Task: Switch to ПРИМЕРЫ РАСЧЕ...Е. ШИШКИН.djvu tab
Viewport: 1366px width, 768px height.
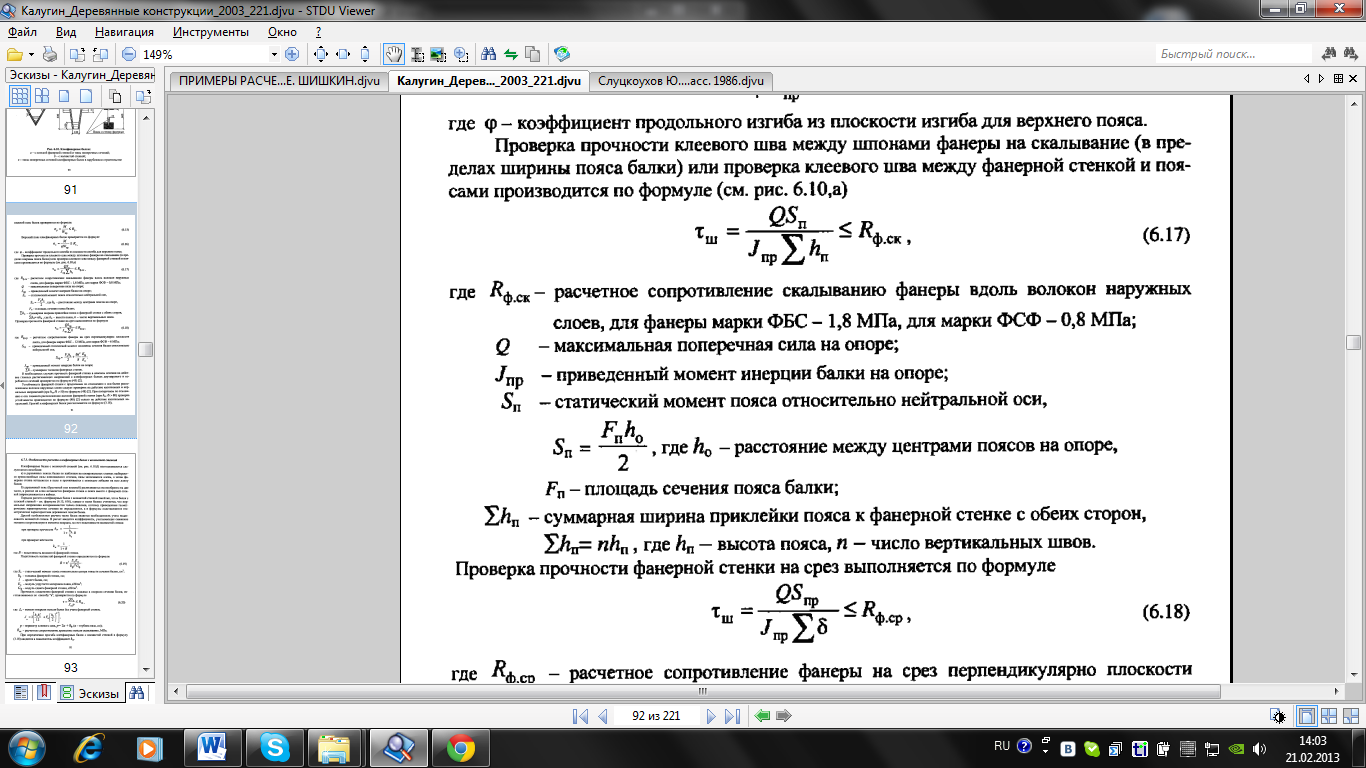Action: pyautogui.click(x=279, y=80)
